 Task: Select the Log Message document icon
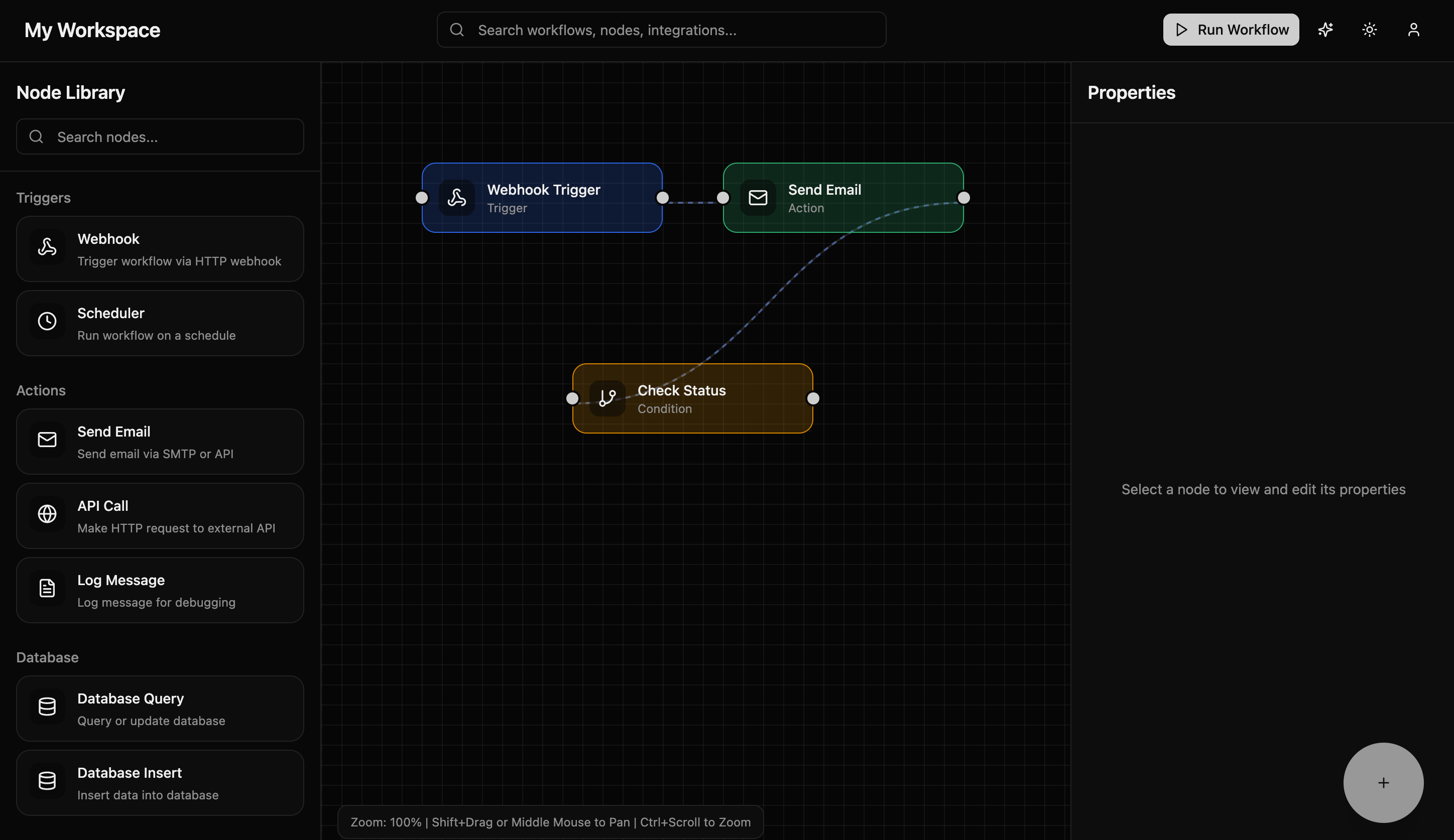[x=47, y=588]
